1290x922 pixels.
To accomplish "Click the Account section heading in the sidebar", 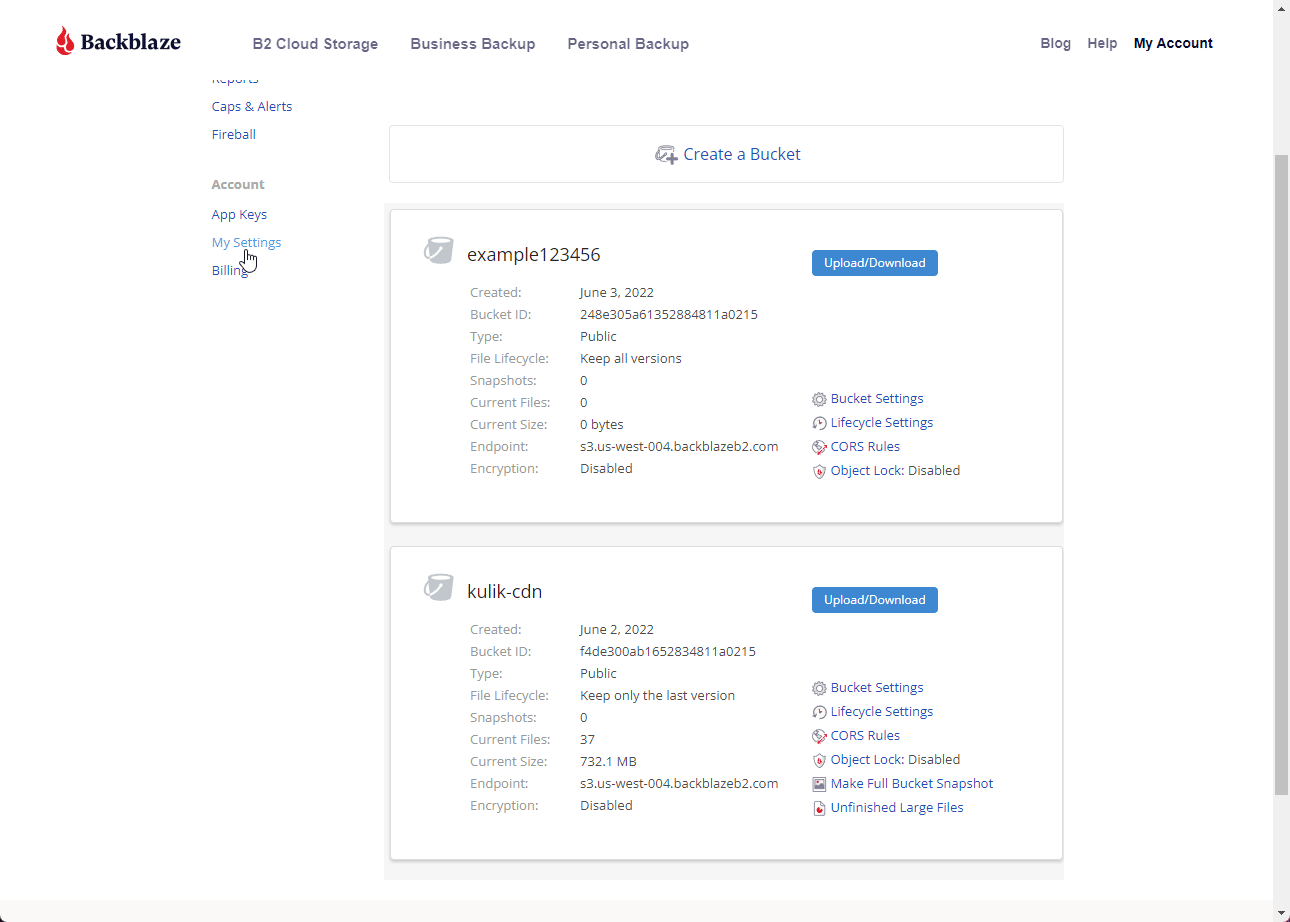I will [238, 184].
